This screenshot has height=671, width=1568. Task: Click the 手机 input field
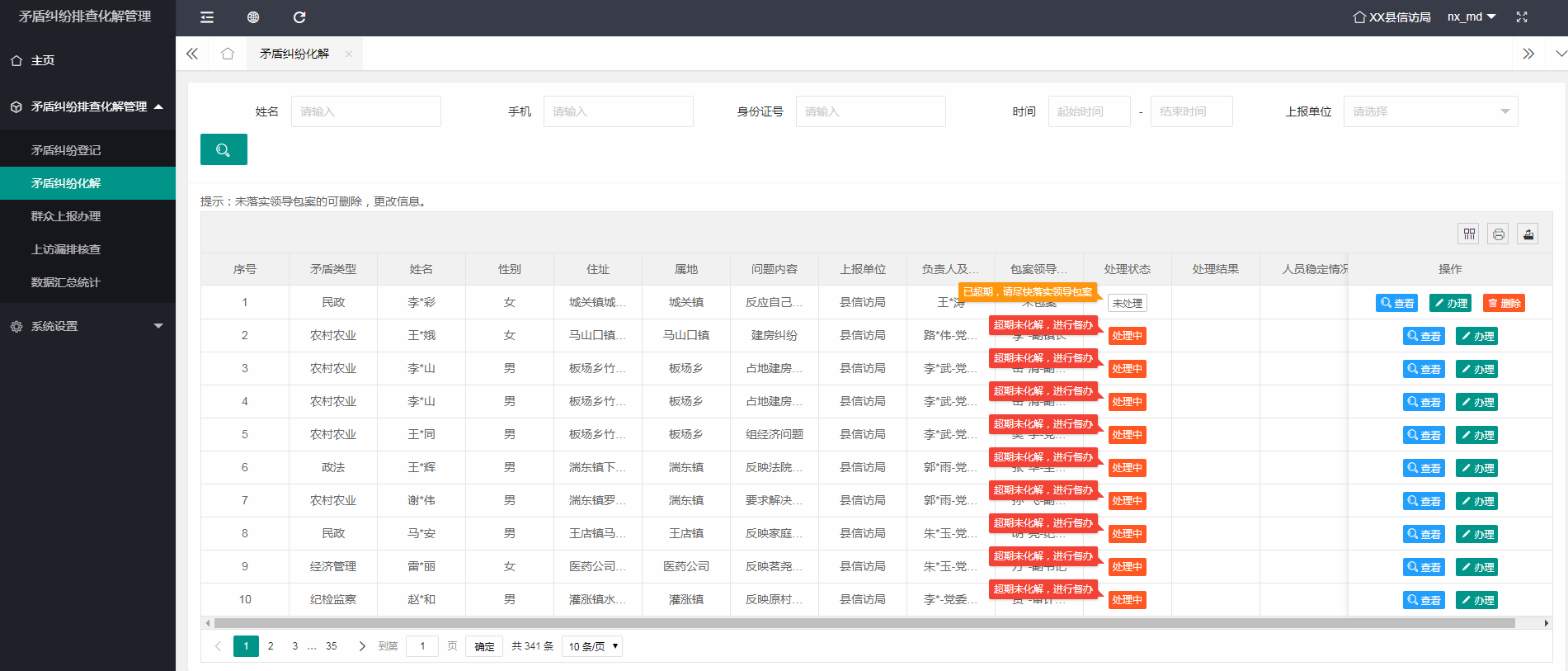pyautogui.click(x=619, y=111)
